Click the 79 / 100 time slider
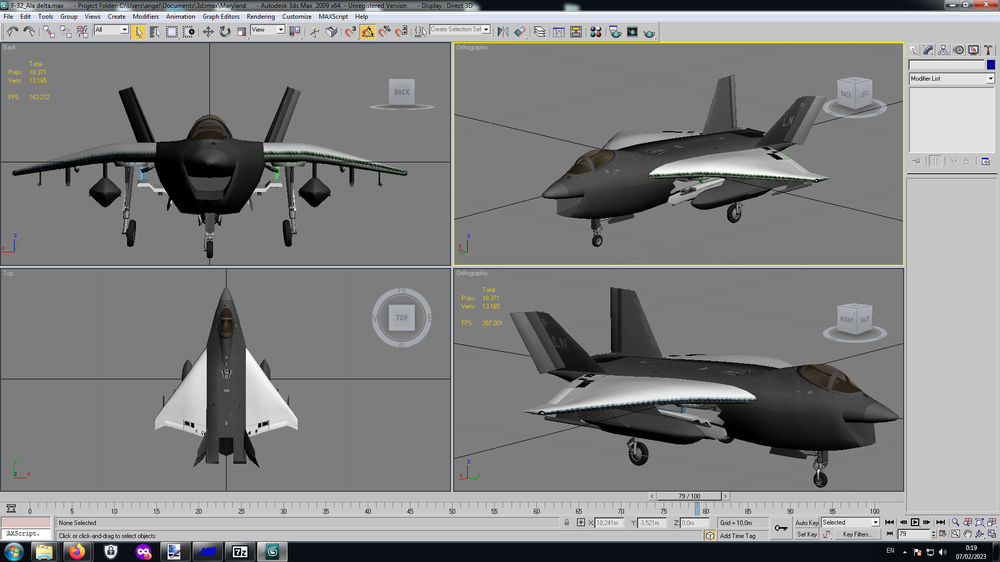1000x562 pixels. point(689,496)
